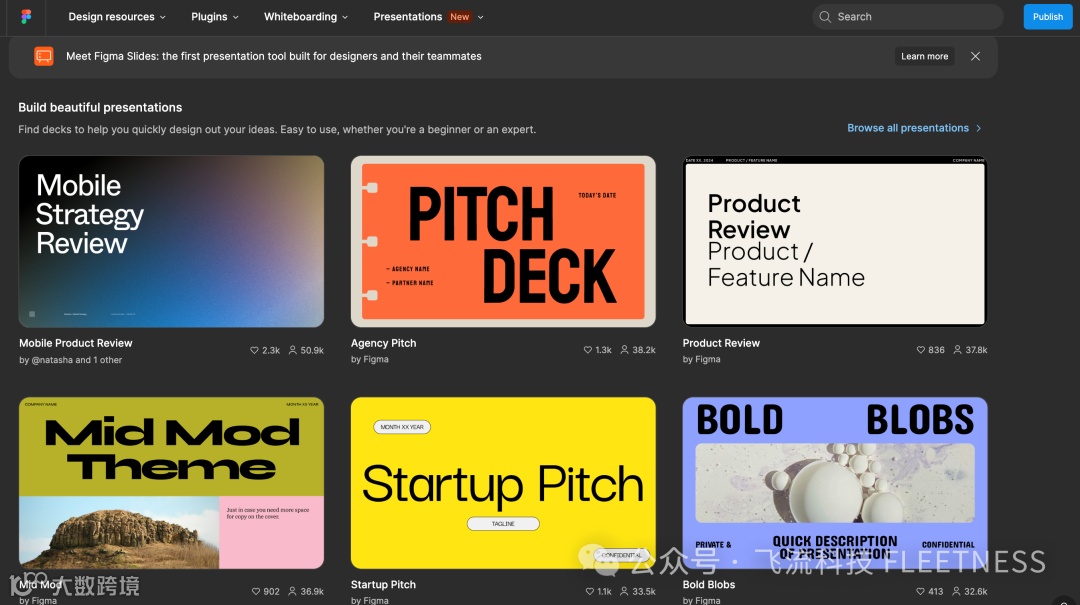Click the Bold Blobs title below the thumbnail
This screenshot has width=1080, height=605.
(709, 584)
